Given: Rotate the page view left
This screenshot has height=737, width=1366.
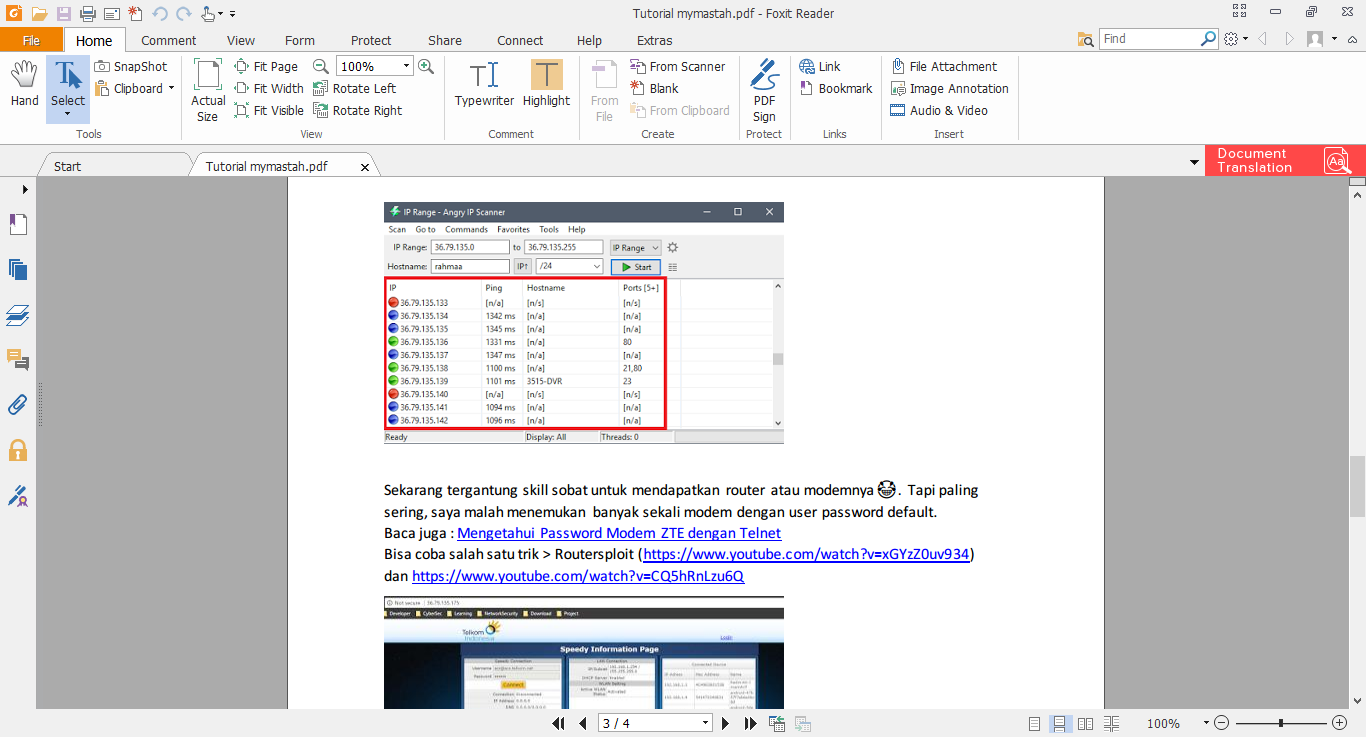Looking at the screenshot, I should (354, 88).
